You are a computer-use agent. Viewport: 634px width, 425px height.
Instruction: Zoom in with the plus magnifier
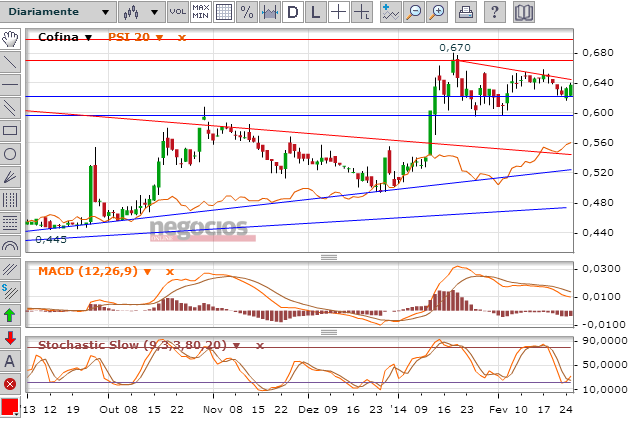(x=437, y=12)
